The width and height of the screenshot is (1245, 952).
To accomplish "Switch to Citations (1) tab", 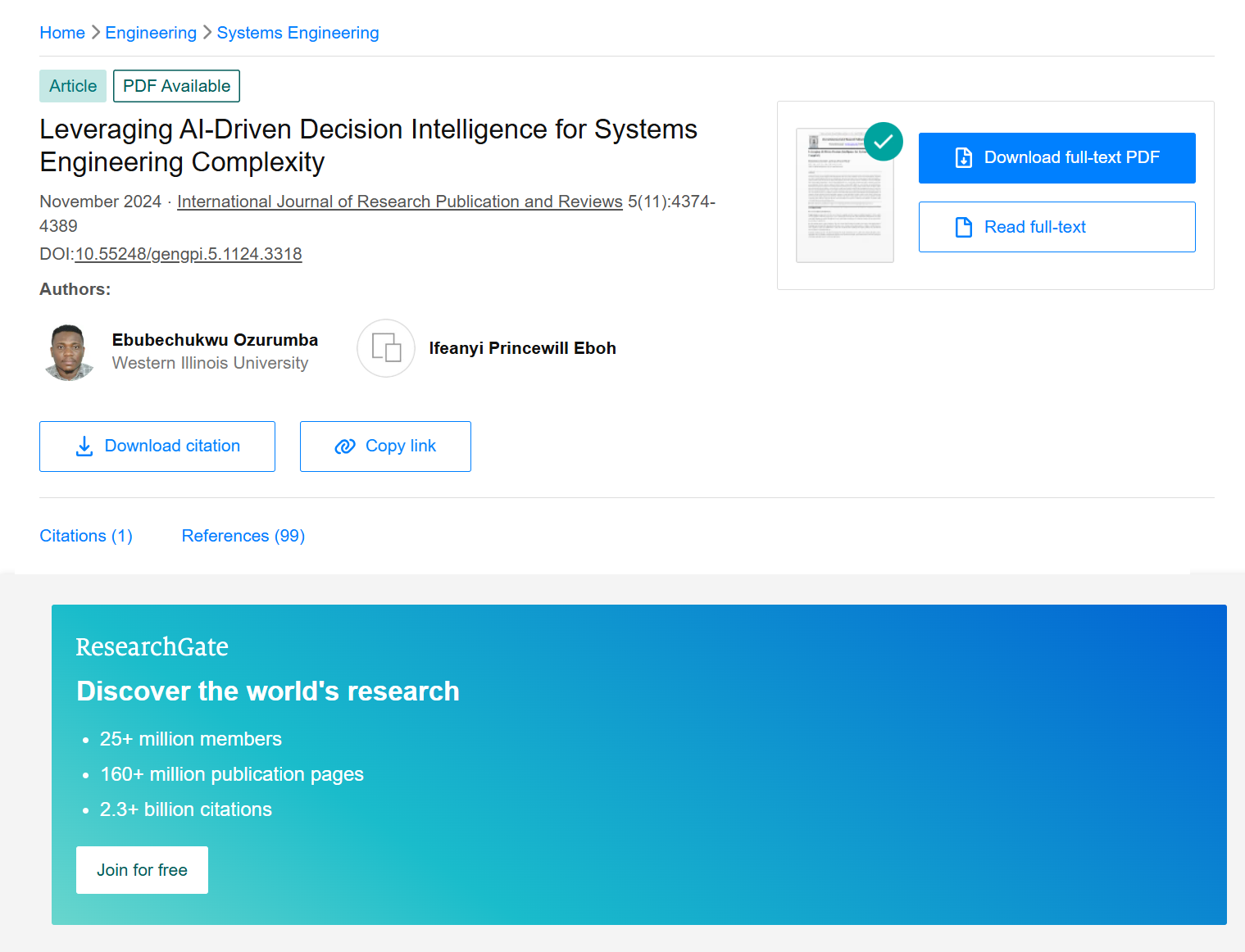I will click(x=86, y=536).
